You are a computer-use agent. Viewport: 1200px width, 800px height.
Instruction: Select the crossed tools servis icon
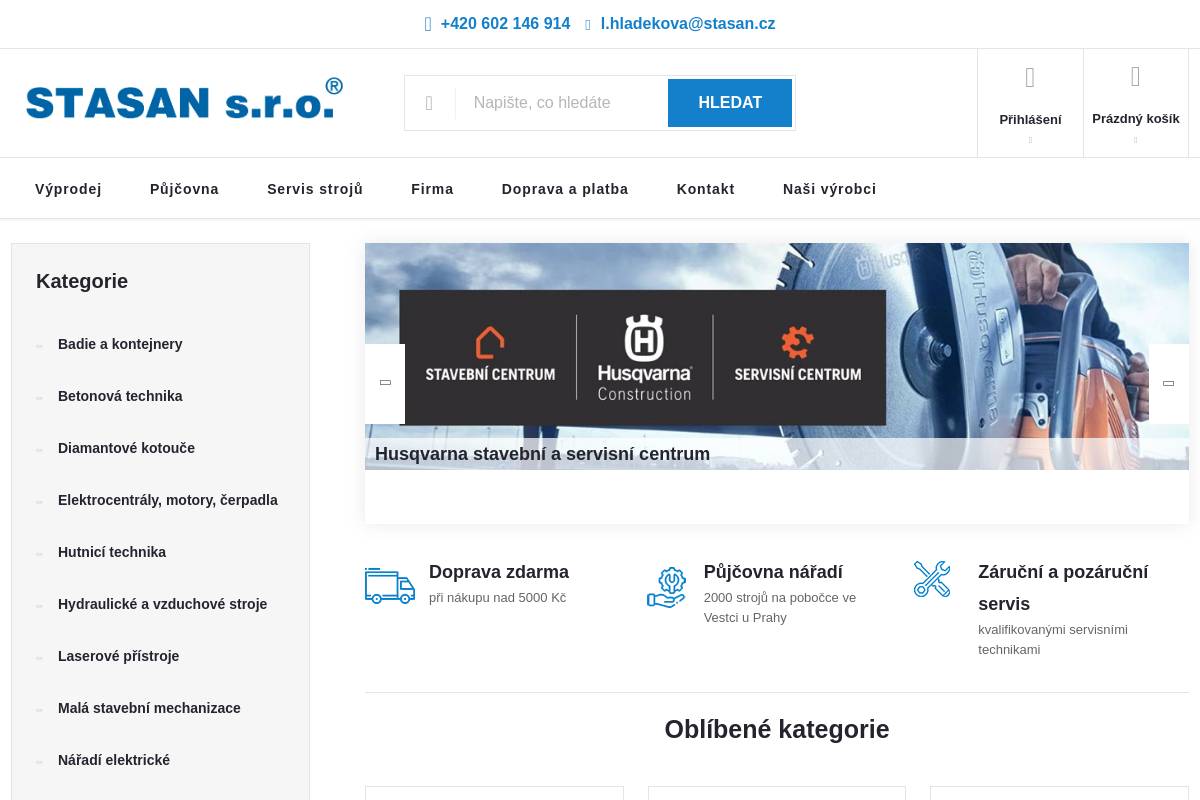point(932,578)
